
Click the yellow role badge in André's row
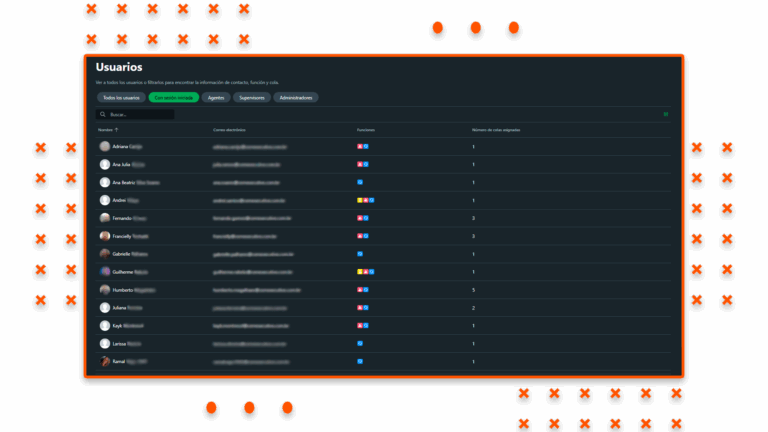[359, 200]
